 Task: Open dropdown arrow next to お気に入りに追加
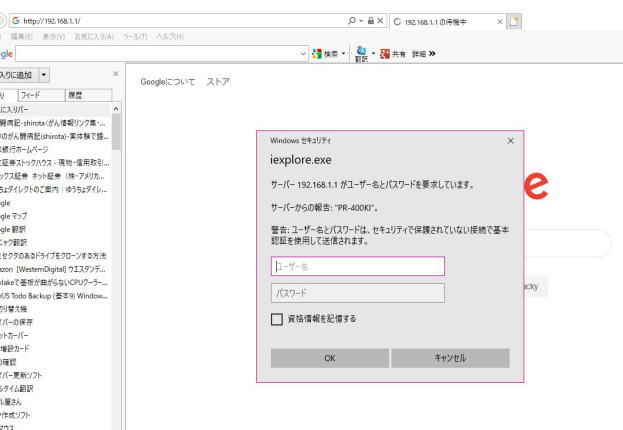coord(44,75)
